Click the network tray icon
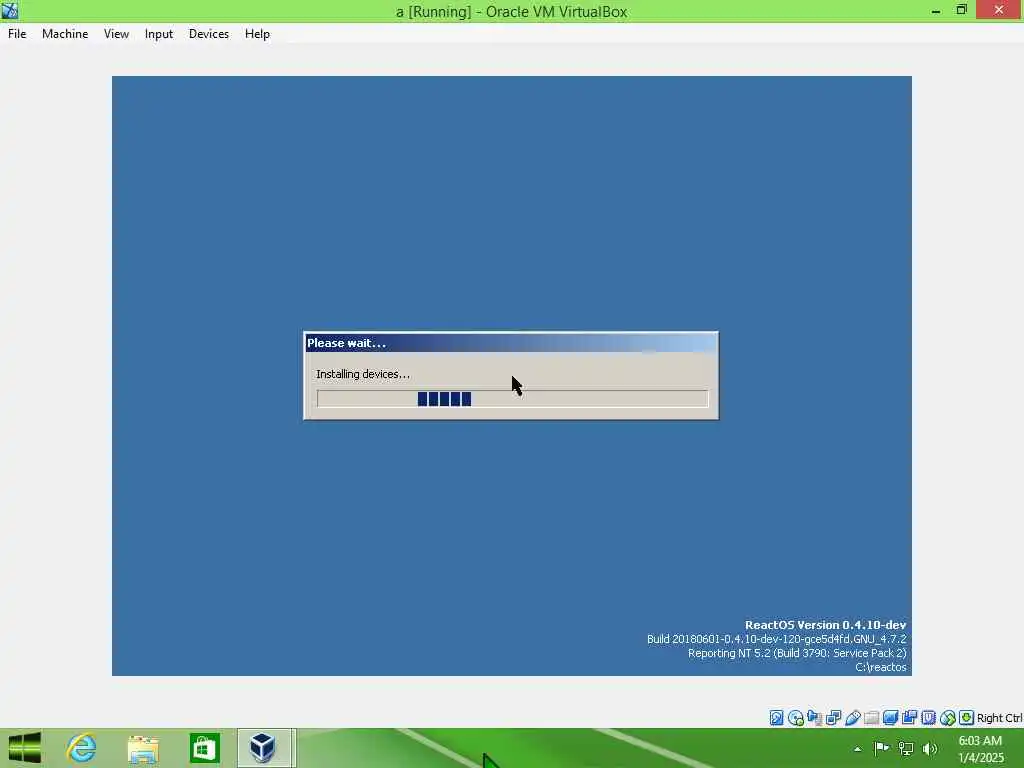The image size is (1024, 768). point(906,748)
